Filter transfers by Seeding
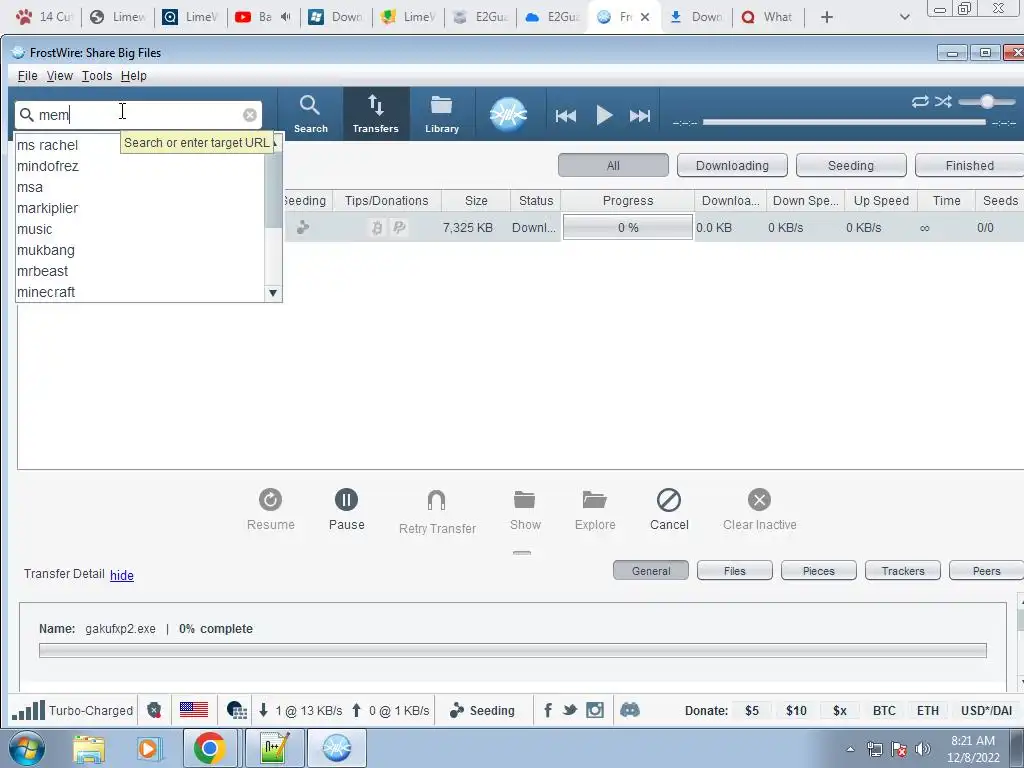Viewport: 1024px width, 768px height. tap(851, 165)
